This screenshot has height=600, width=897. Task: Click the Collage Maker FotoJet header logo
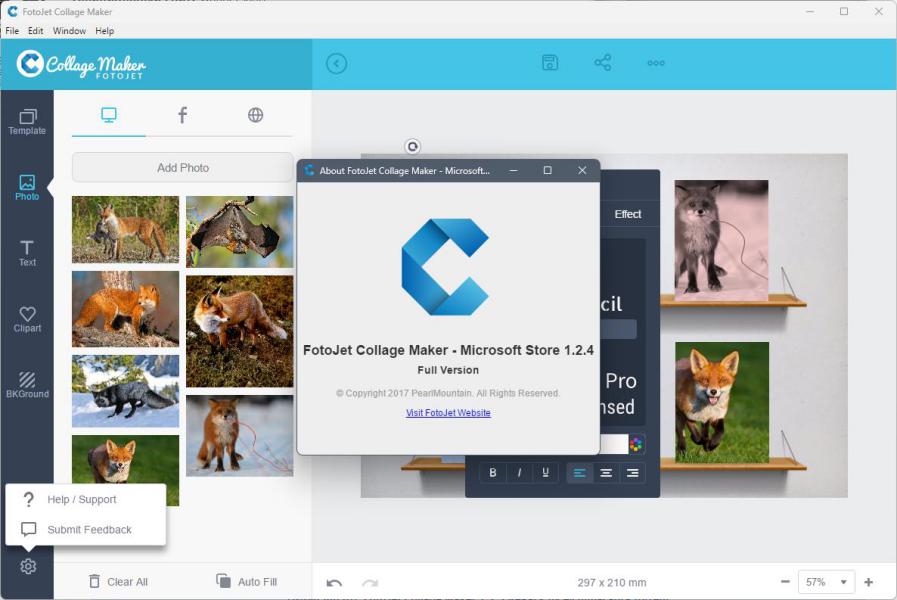click(81, 65)
